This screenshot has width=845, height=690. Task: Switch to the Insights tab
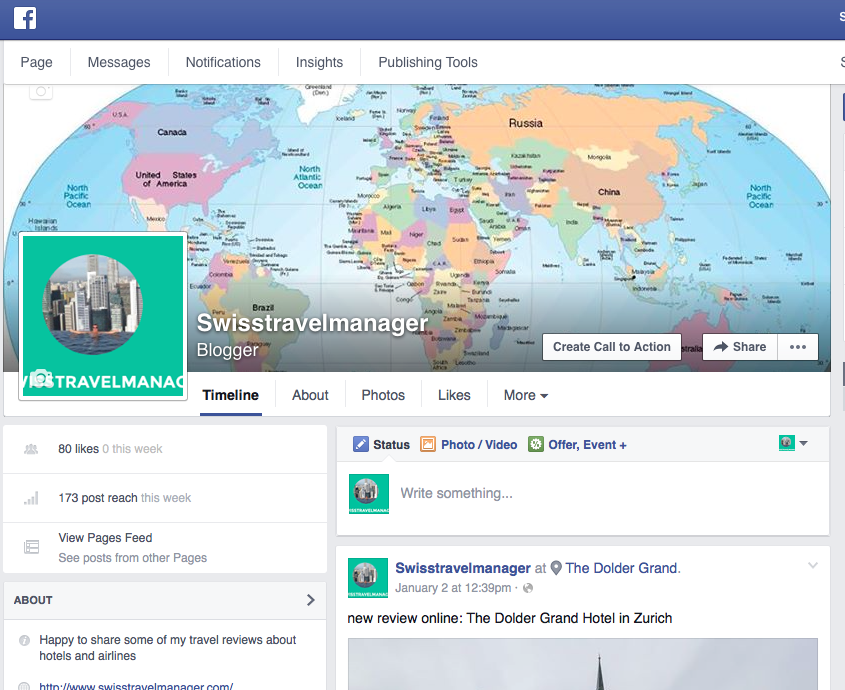pyautogui.click(x=319, y=62)
